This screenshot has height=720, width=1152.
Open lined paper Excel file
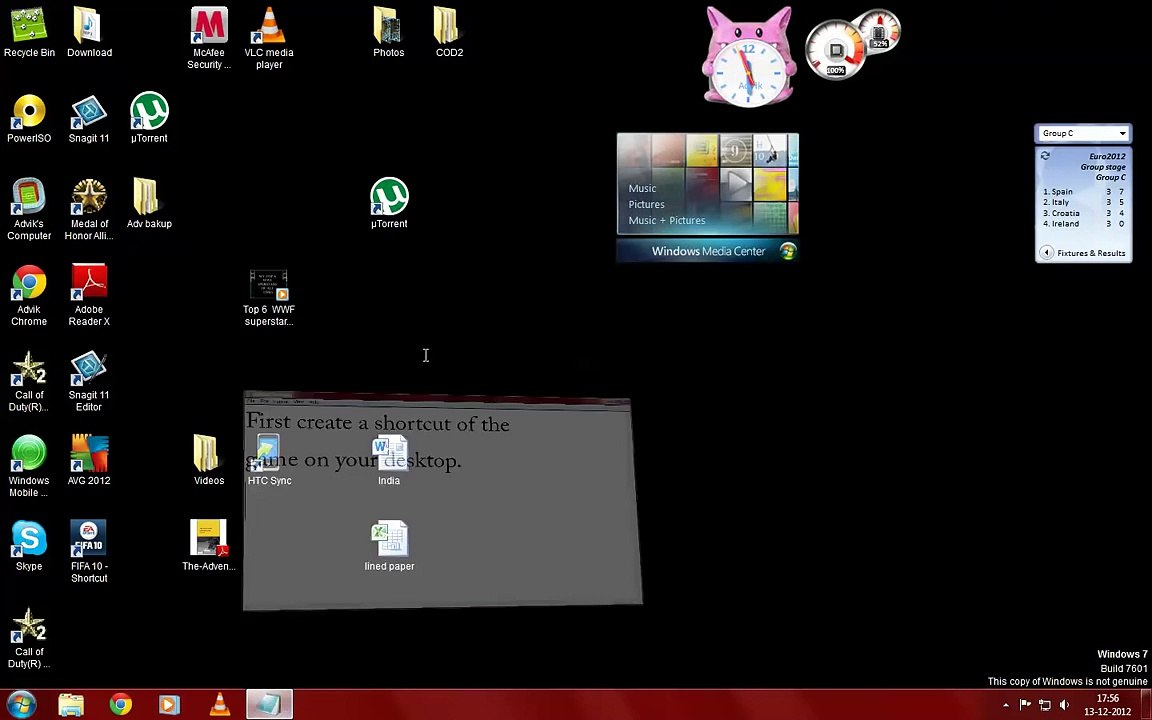389,546
